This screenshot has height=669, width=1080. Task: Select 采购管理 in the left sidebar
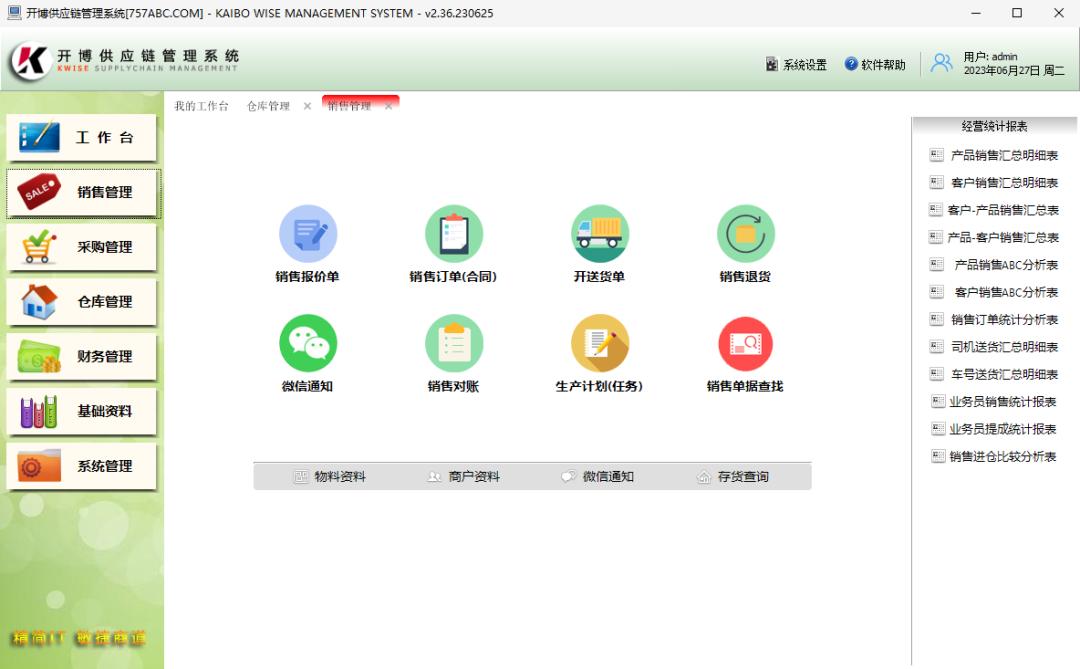click(80, 247)
